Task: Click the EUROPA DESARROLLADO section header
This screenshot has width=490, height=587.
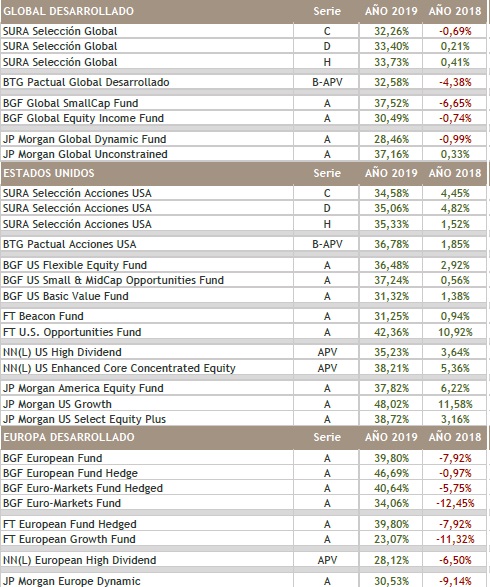Action: (69, 437)
